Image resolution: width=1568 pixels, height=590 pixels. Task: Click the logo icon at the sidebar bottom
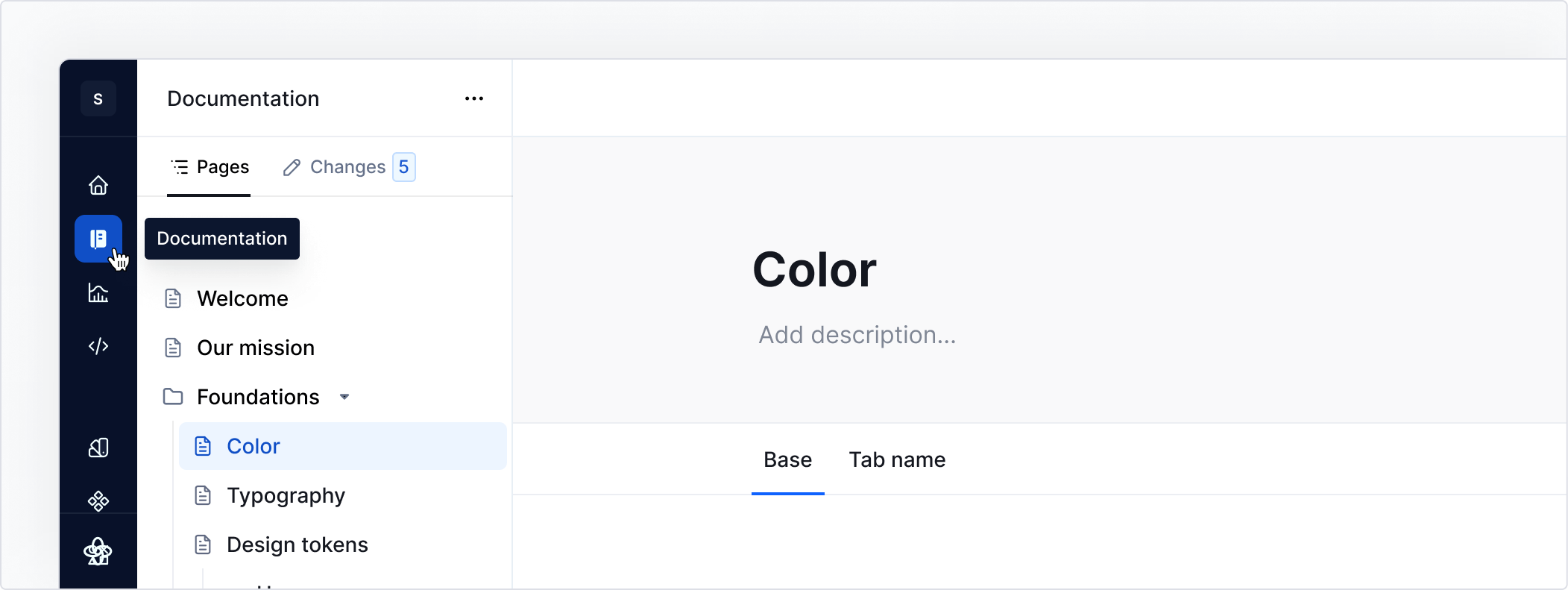click(x=98, y=553)
